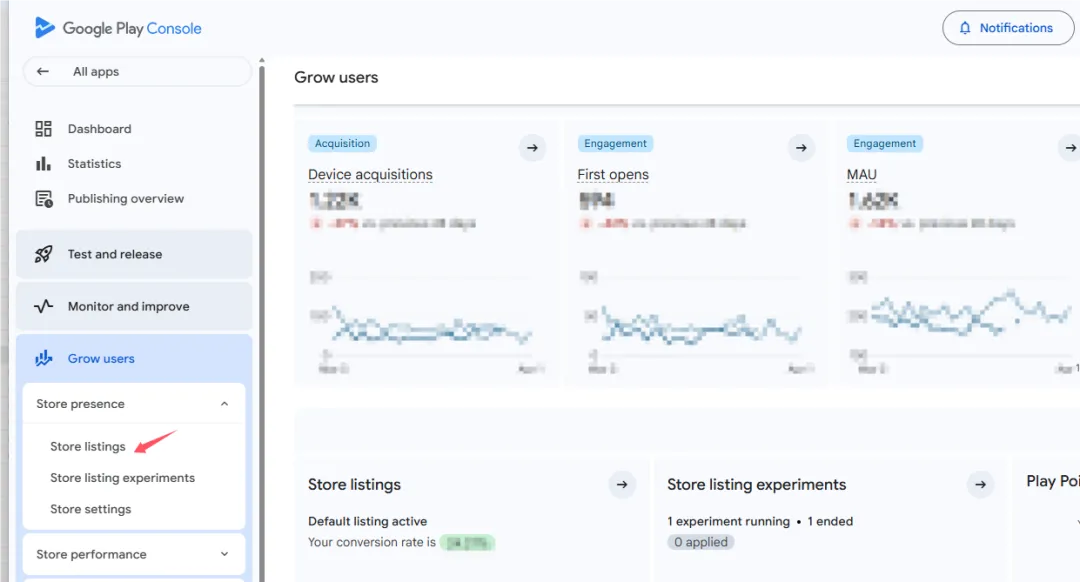The image size is (1080, 582).
Task: Click the Notifications button
Action: pyautogui.click(x=1008, y=28)
